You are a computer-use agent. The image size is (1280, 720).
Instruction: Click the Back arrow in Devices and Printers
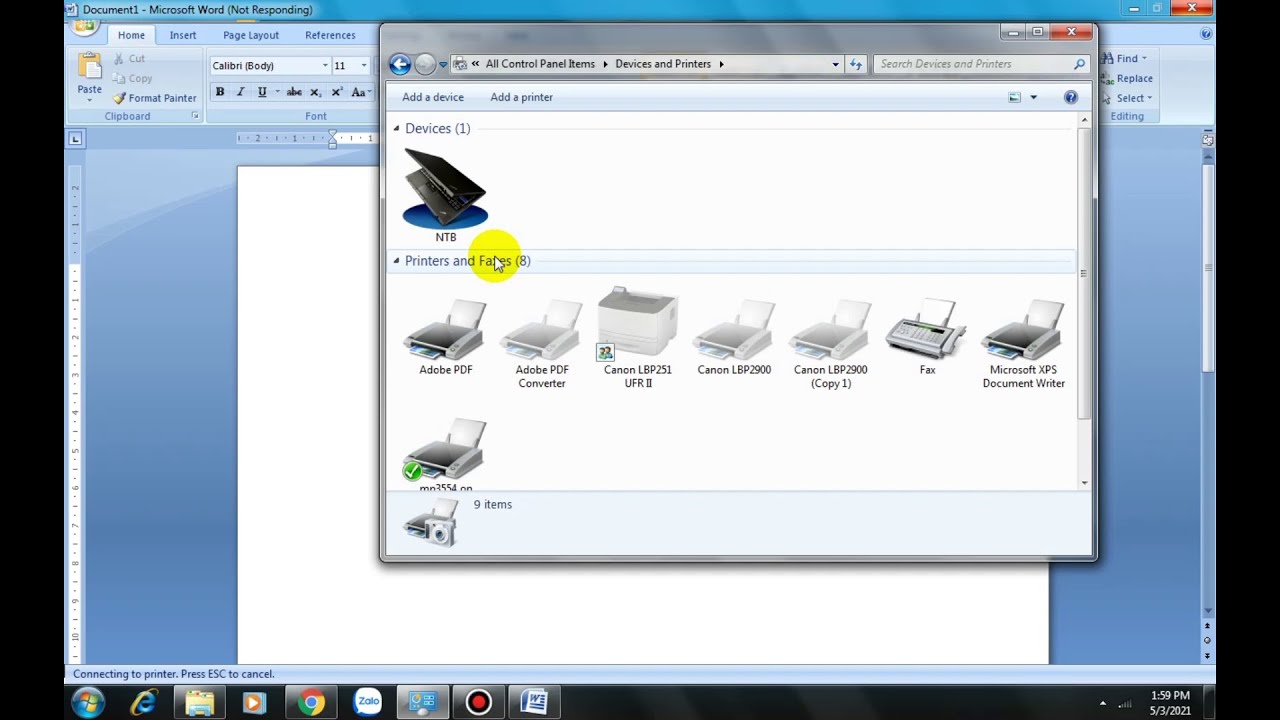(400, 64)
